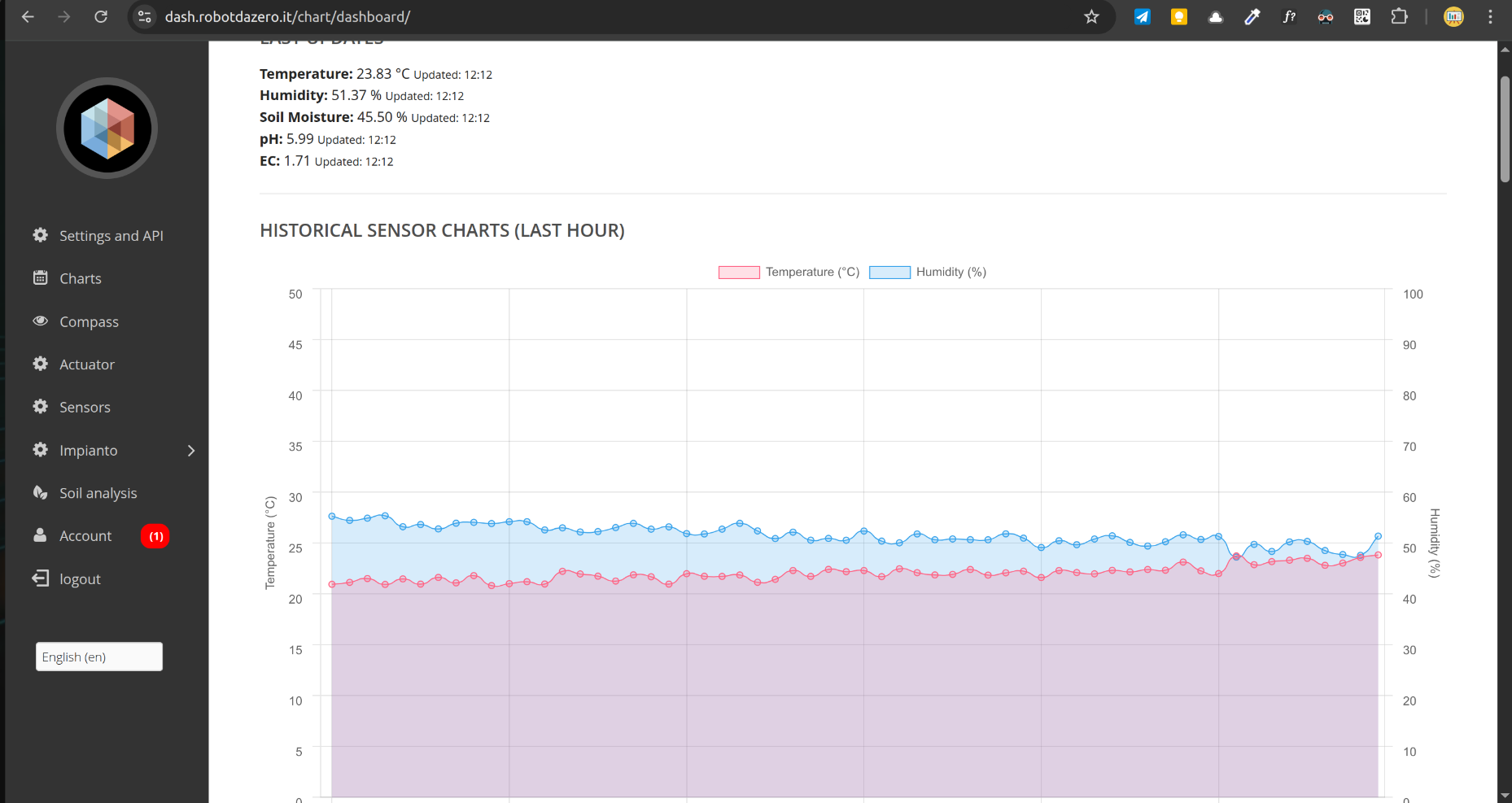Open the QR code scanner extension
The width and height of the screenshot is (1512, 803).
pos(1362,16)
